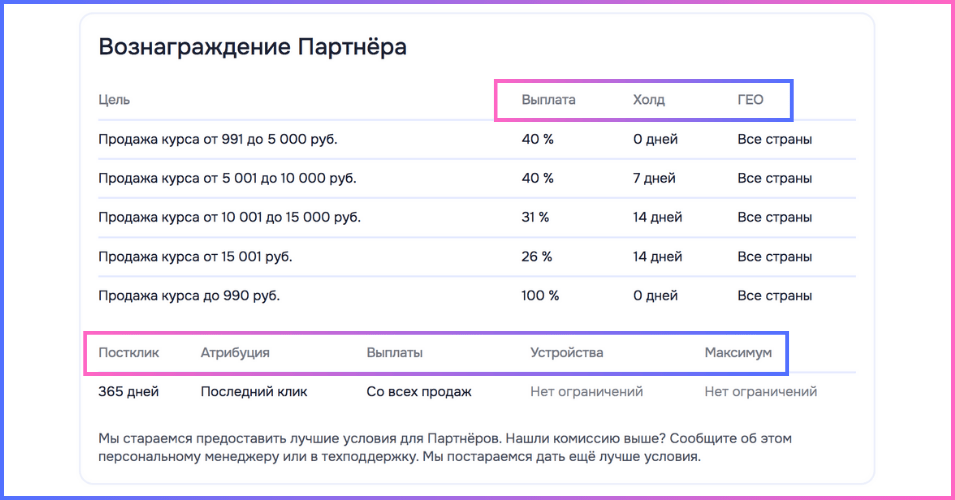Click '14 дней' in the 'от 15 001 руб.' row
The image size is (955, 500).
[x=657, y=256]
